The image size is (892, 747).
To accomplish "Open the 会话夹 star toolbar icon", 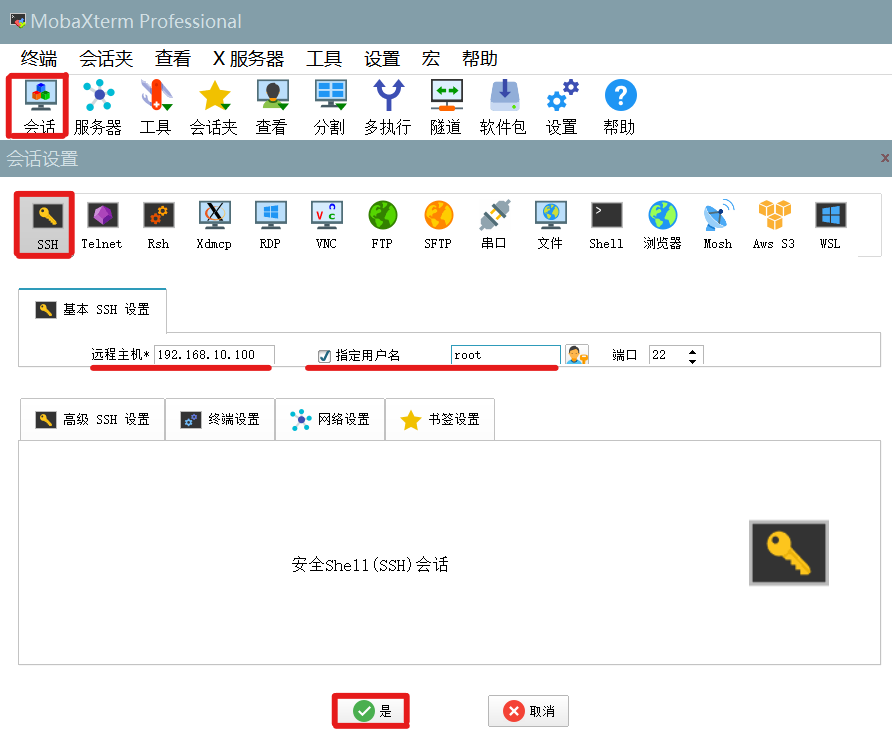I will pyautogui.click(x=213, y=107).
